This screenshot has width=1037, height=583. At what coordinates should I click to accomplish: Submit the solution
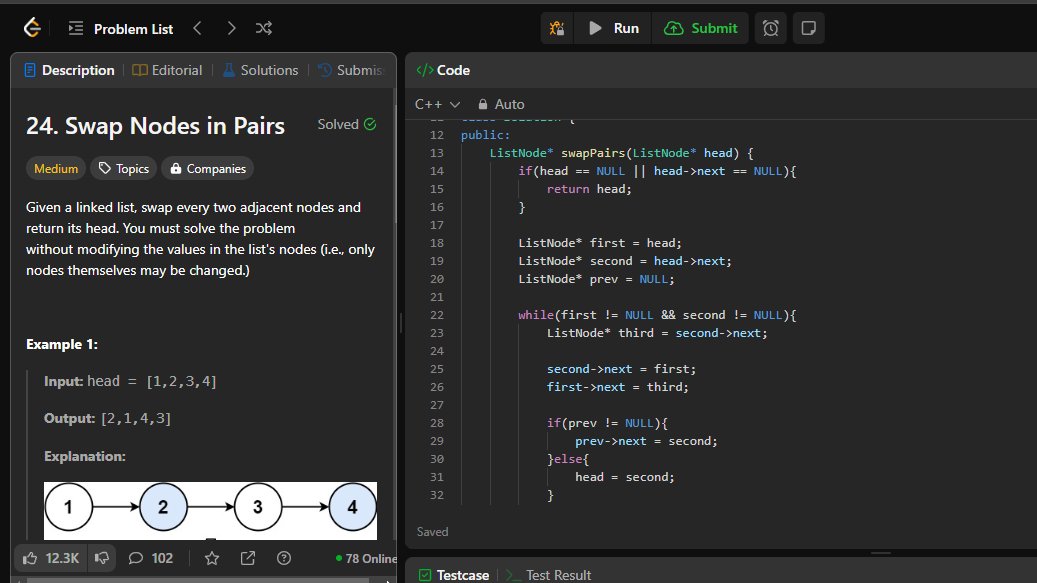[x=700, y=28]
